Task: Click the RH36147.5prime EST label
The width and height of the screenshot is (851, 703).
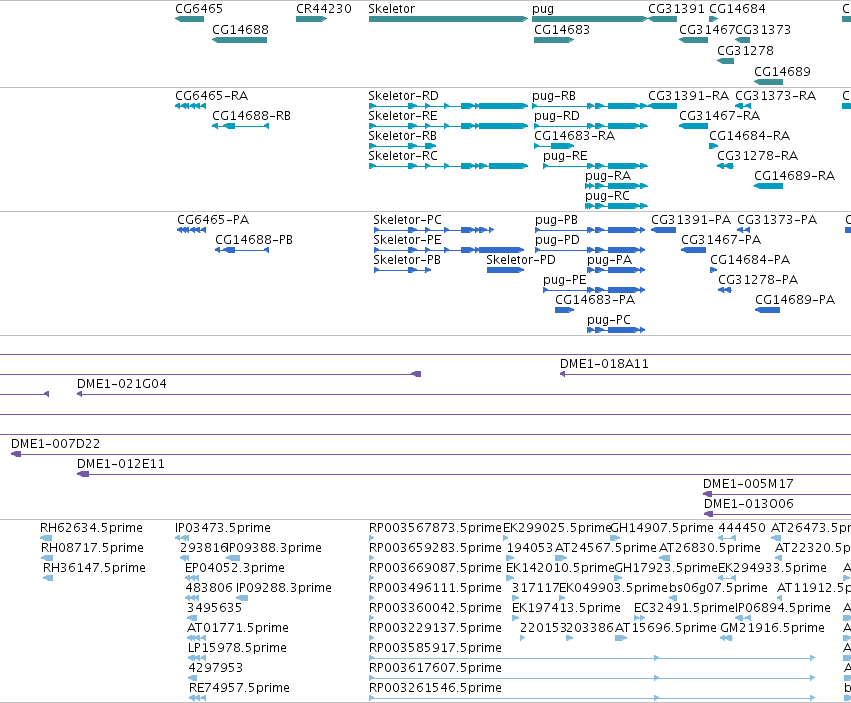Action: coord(94,568)
